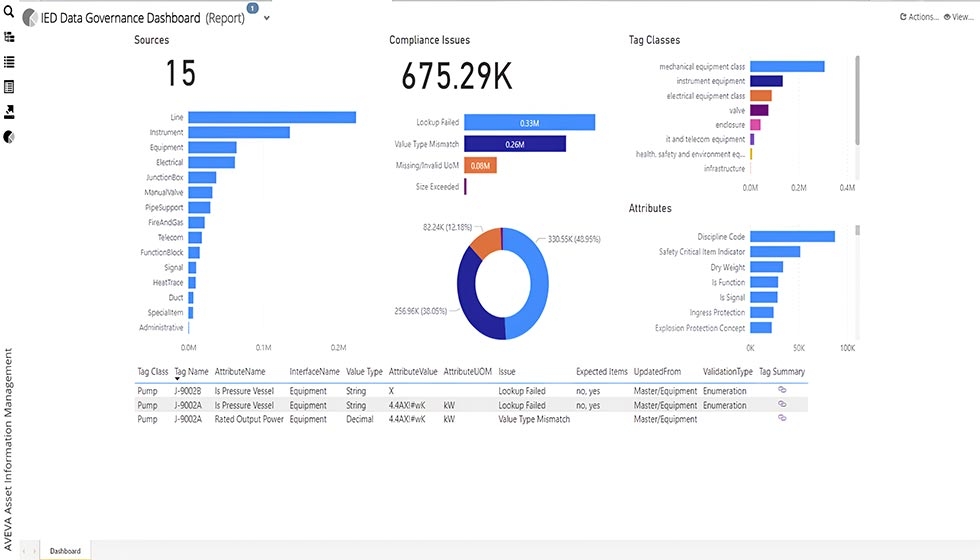Image resolution: width=980 pixels, height=560 pixels.
Task: Click the dashboard pie icon in sidebar
Action: [9, 136]
